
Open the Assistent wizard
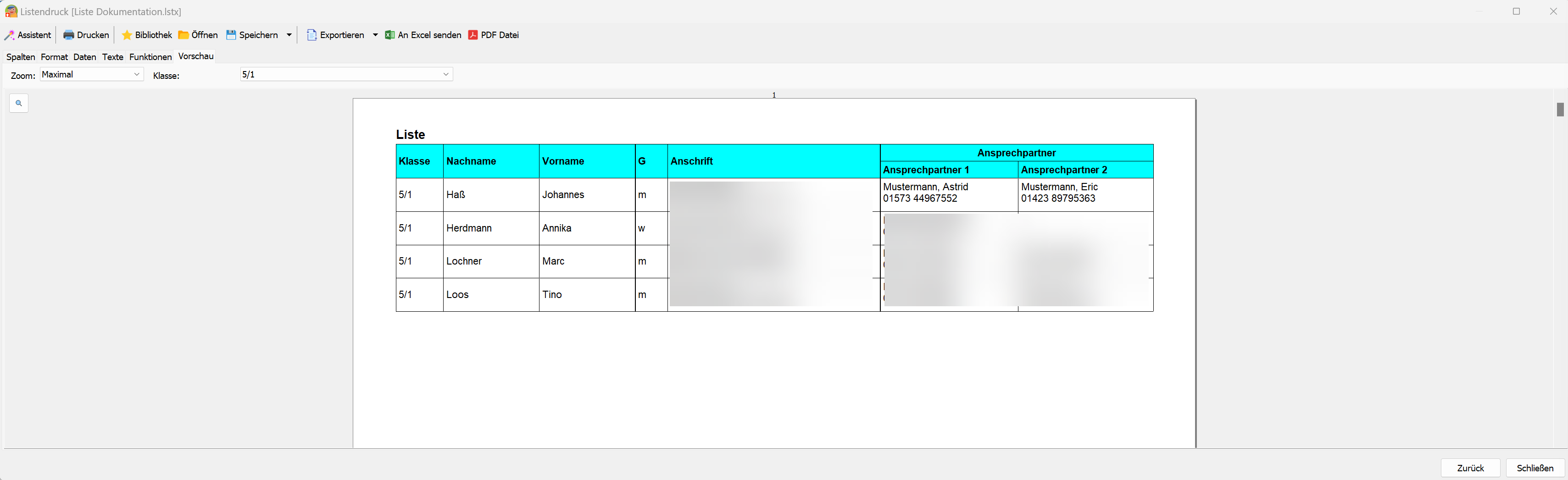click(x=28, y=35)
